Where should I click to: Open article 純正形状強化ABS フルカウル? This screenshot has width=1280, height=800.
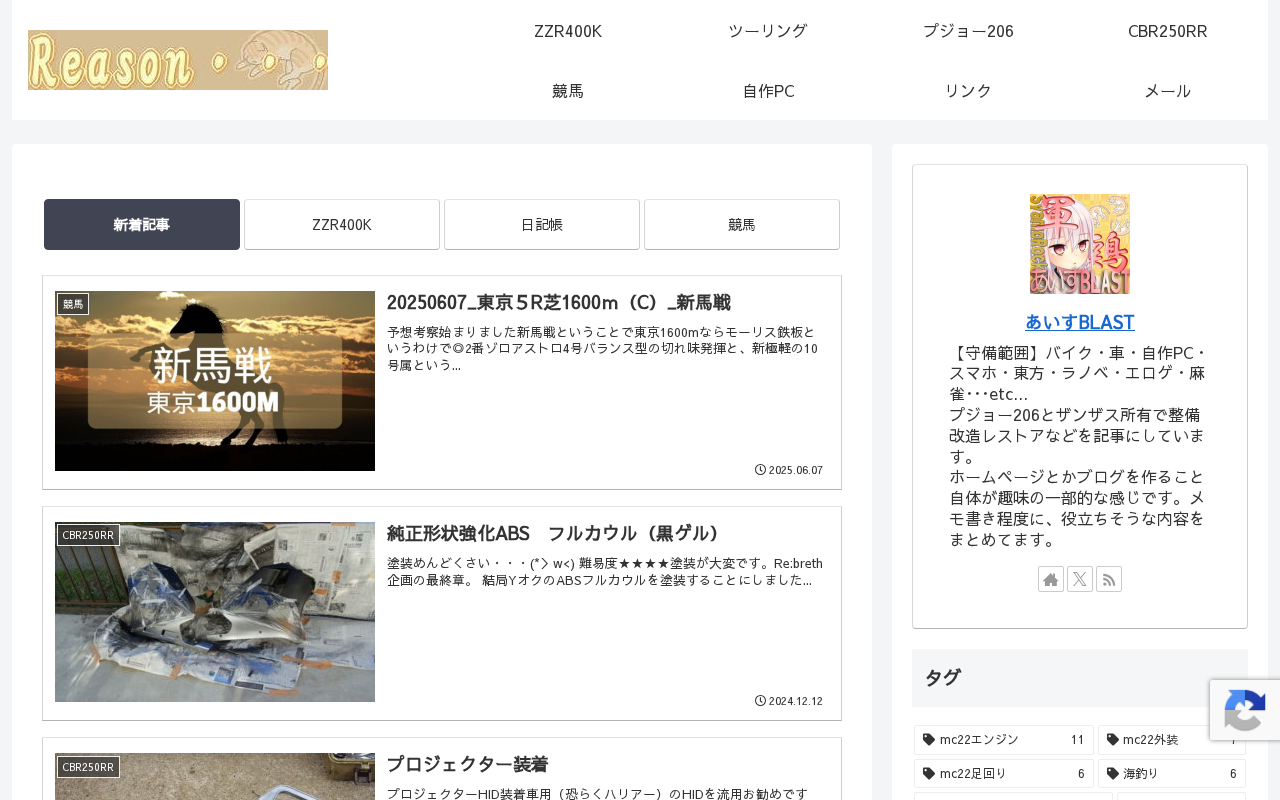point(554,533)
